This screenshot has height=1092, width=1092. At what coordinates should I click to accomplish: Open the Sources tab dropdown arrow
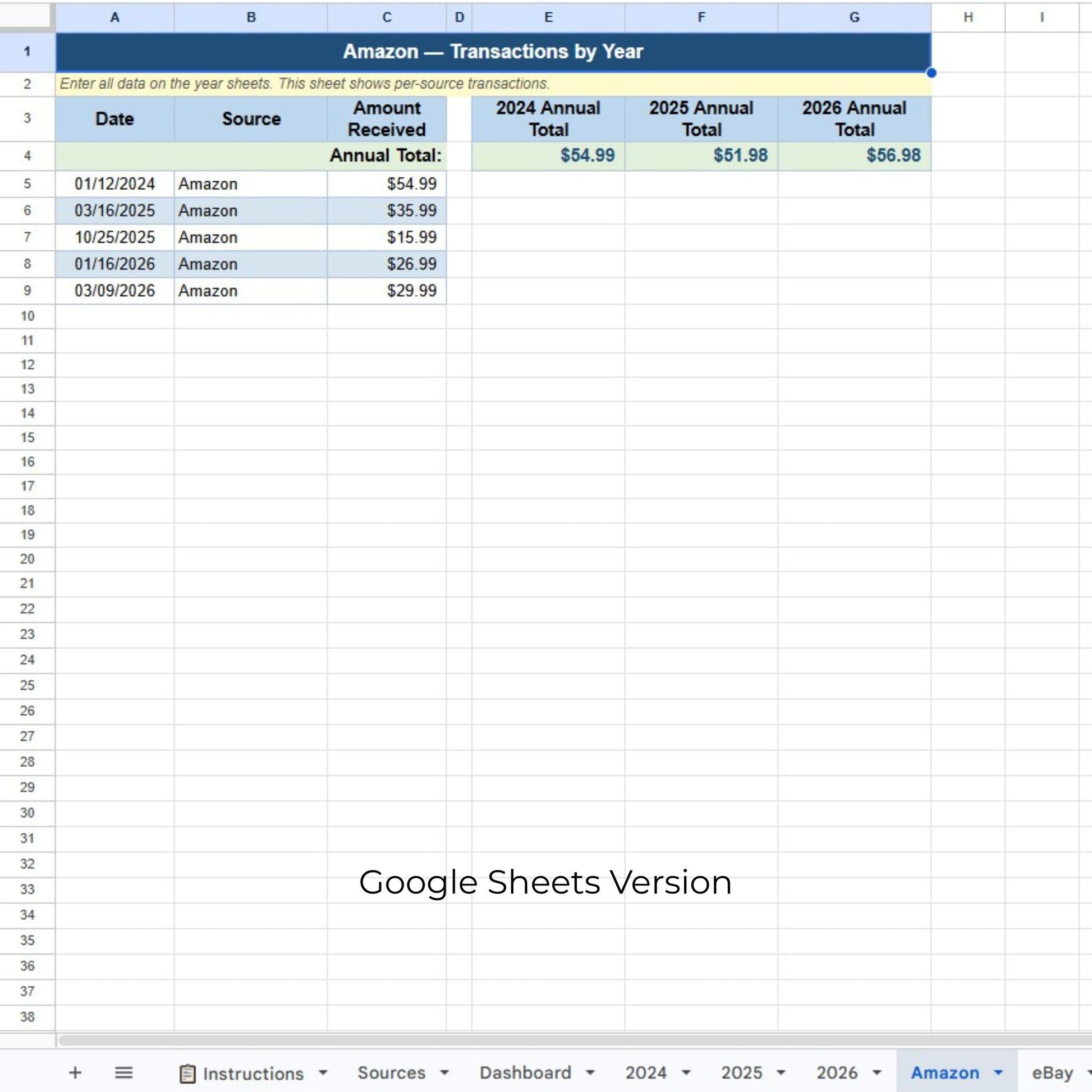[x=444, y=1072]
